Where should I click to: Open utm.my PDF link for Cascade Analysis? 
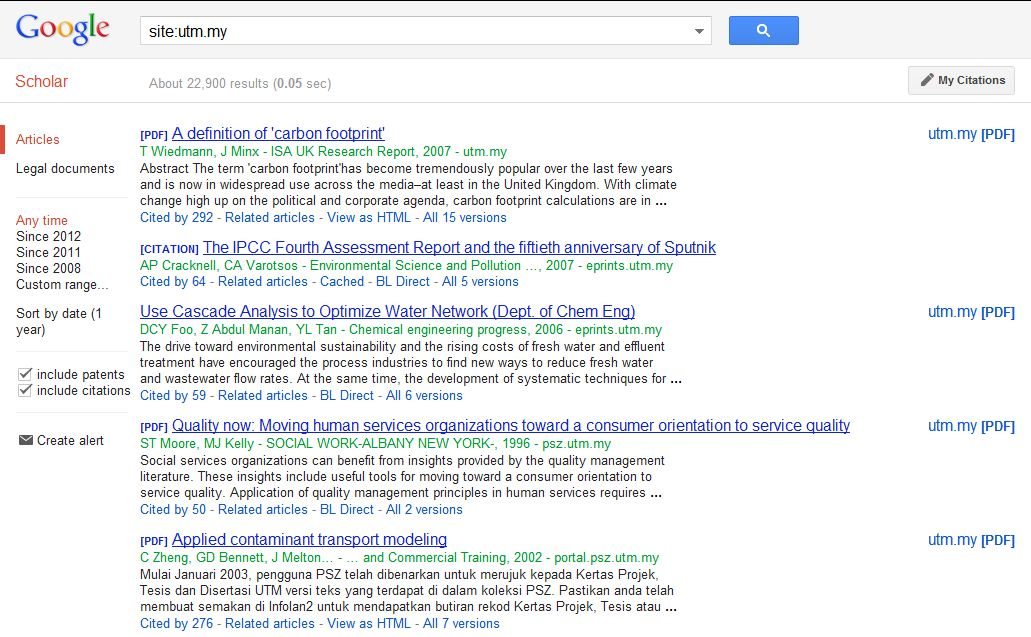click(x=971, y=312)
